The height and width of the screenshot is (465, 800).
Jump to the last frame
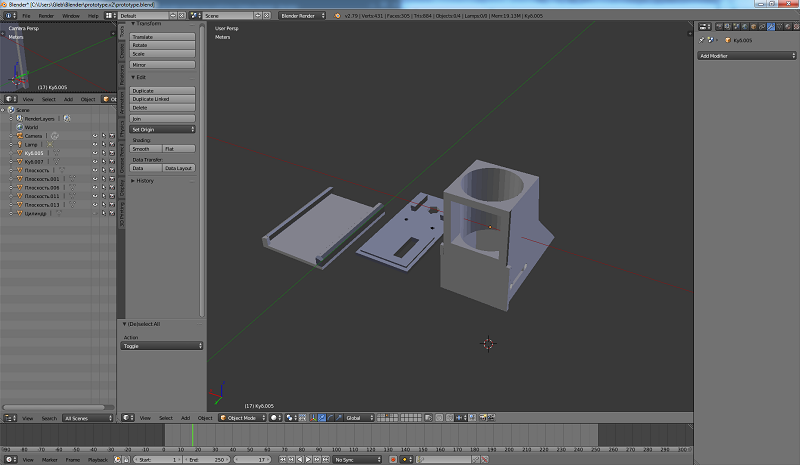[326, 459]
